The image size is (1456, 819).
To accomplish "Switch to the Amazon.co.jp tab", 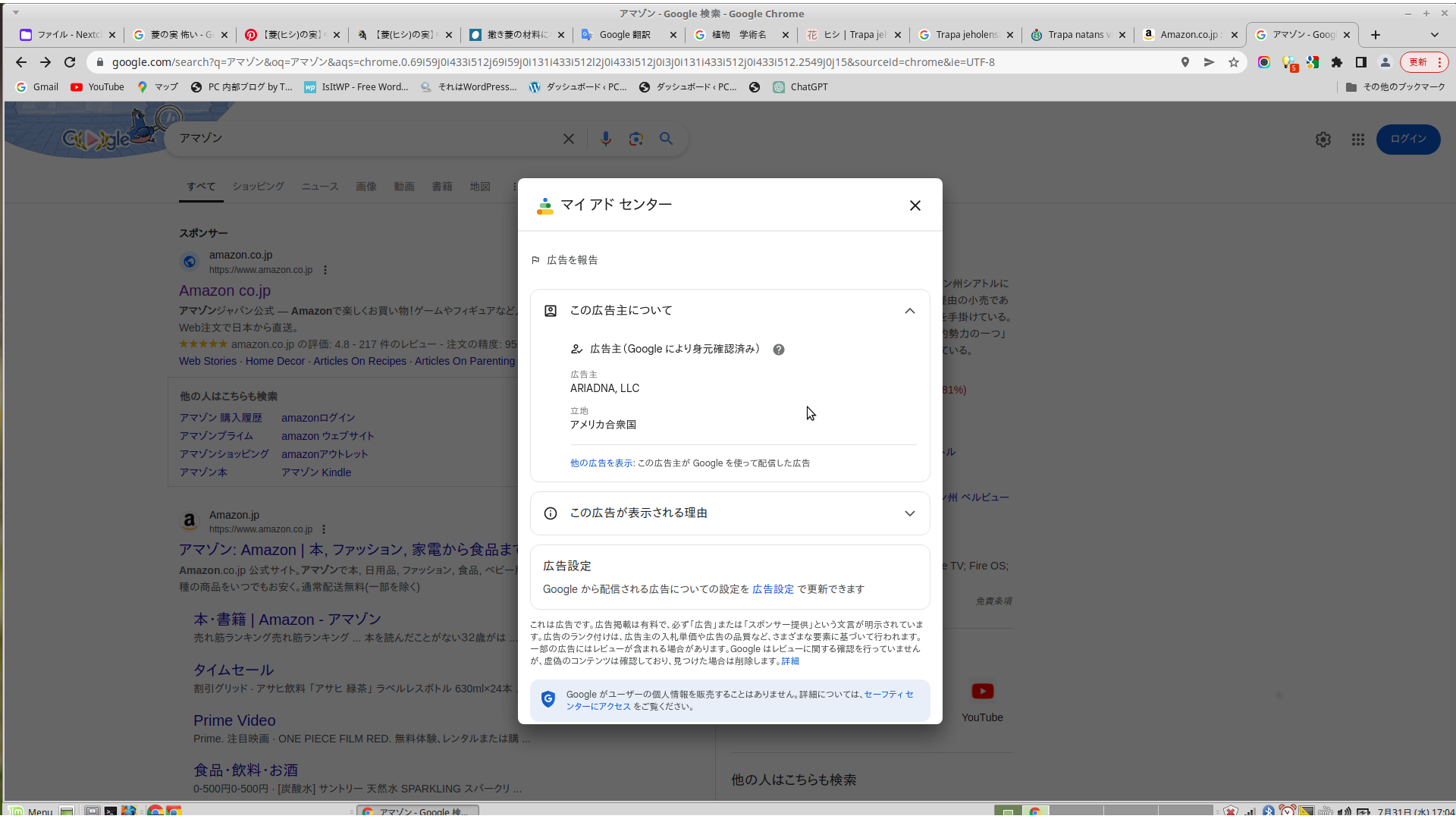I will point(1188,35).
